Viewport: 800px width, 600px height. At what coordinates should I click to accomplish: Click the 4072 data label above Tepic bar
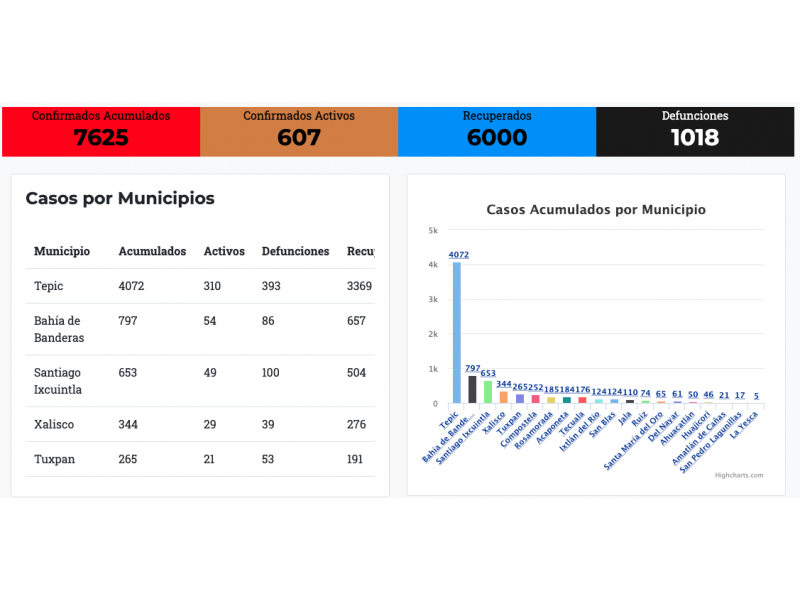459,255
